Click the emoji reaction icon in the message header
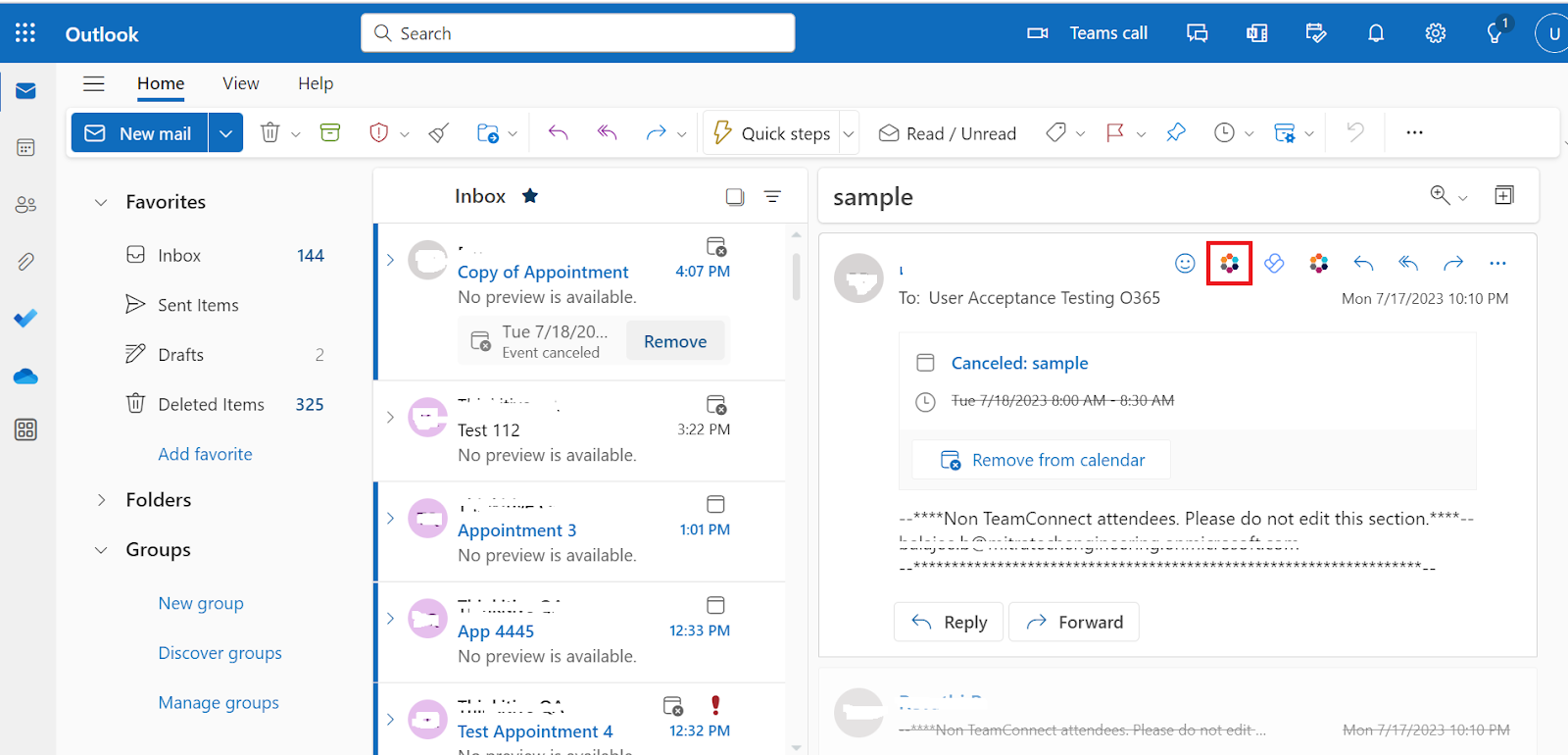The height and width of the screenshot is (755, 1568). pos(1185,263)
